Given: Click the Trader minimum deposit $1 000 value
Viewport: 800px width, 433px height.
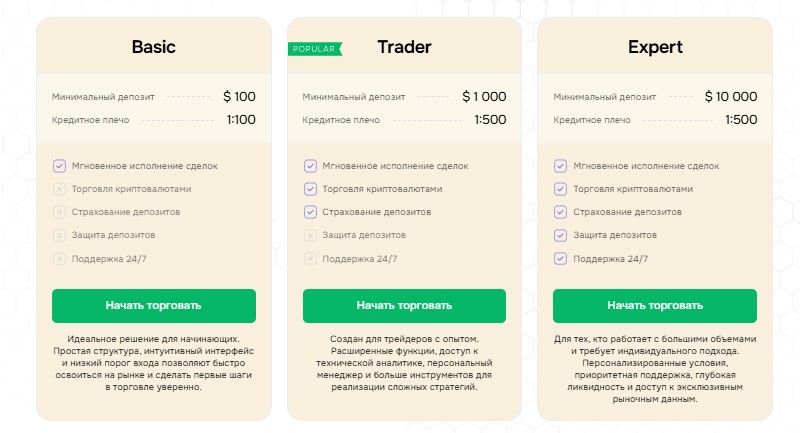Looking at the screenshot, I should point(484,97).
